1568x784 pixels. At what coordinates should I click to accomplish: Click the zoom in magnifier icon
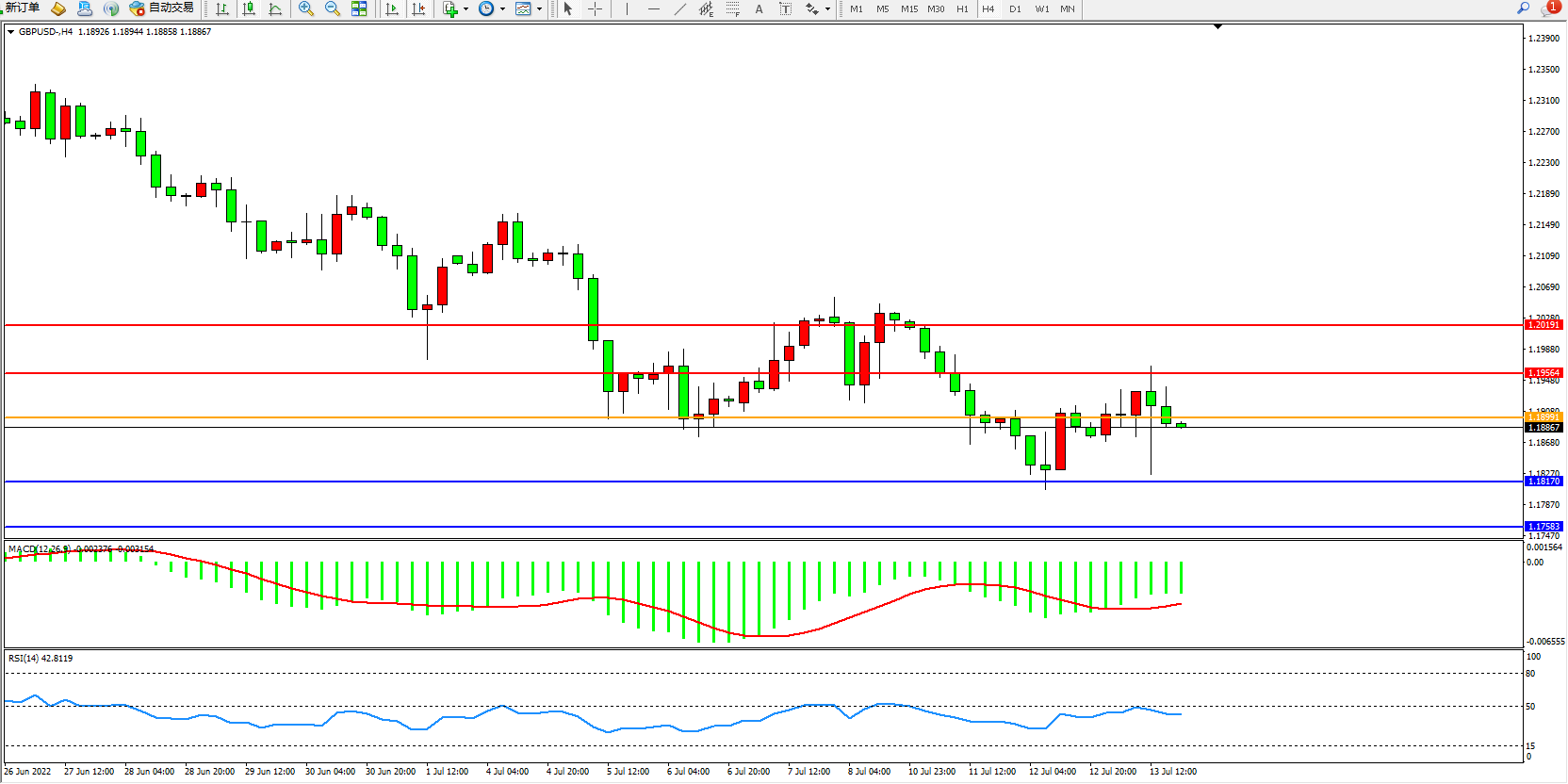(x=306, y=8)
